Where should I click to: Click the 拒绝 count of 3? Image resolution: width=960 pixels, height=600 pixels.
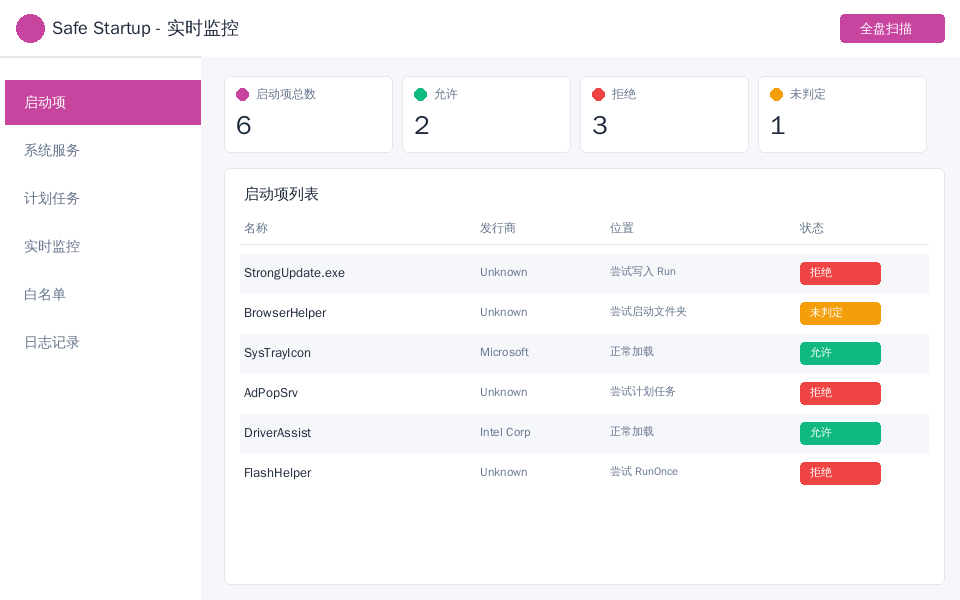[600, 126]
